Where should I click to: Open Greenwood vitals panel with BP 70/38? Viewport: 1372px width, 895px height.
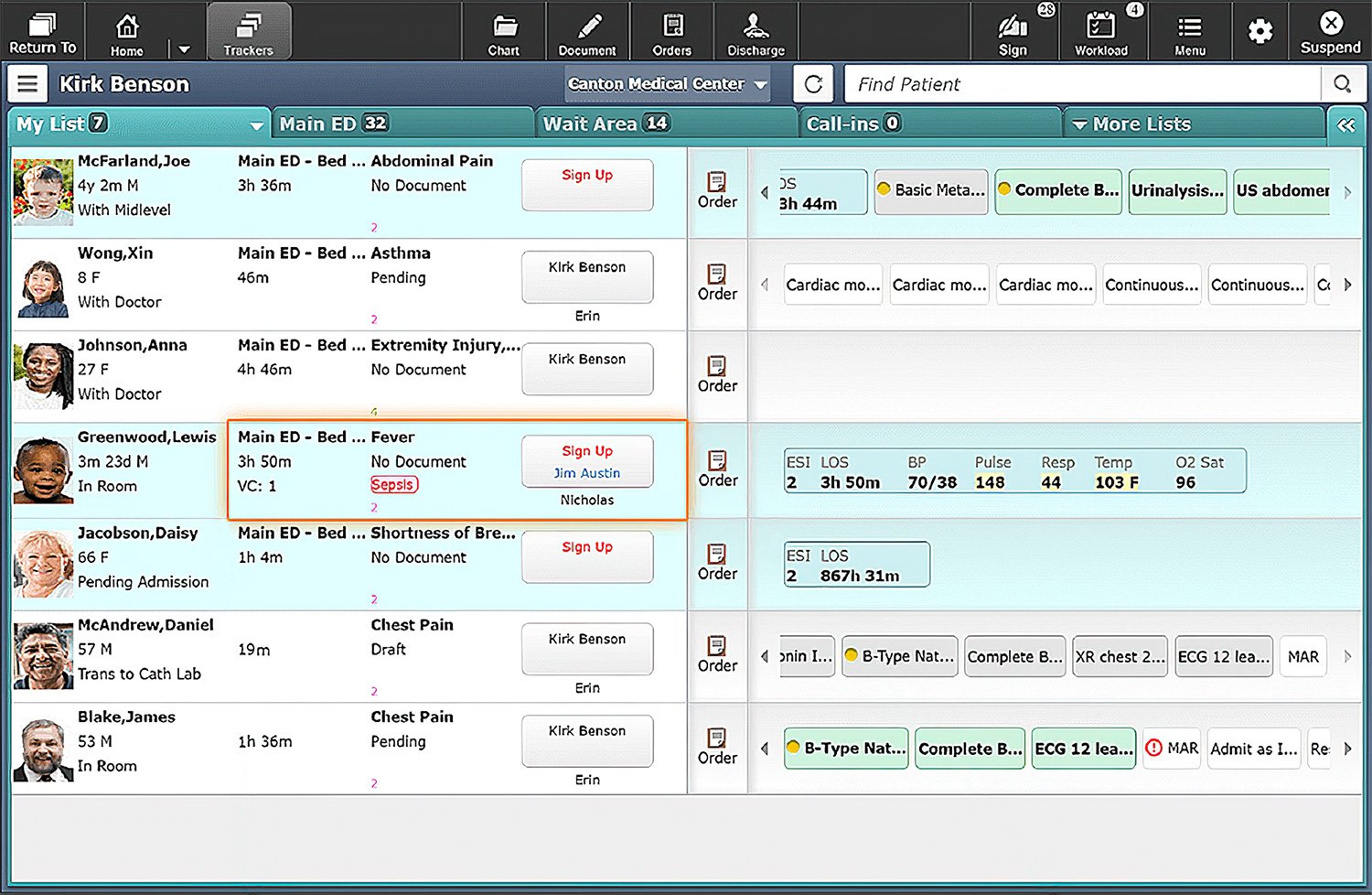coord(1015,470)
